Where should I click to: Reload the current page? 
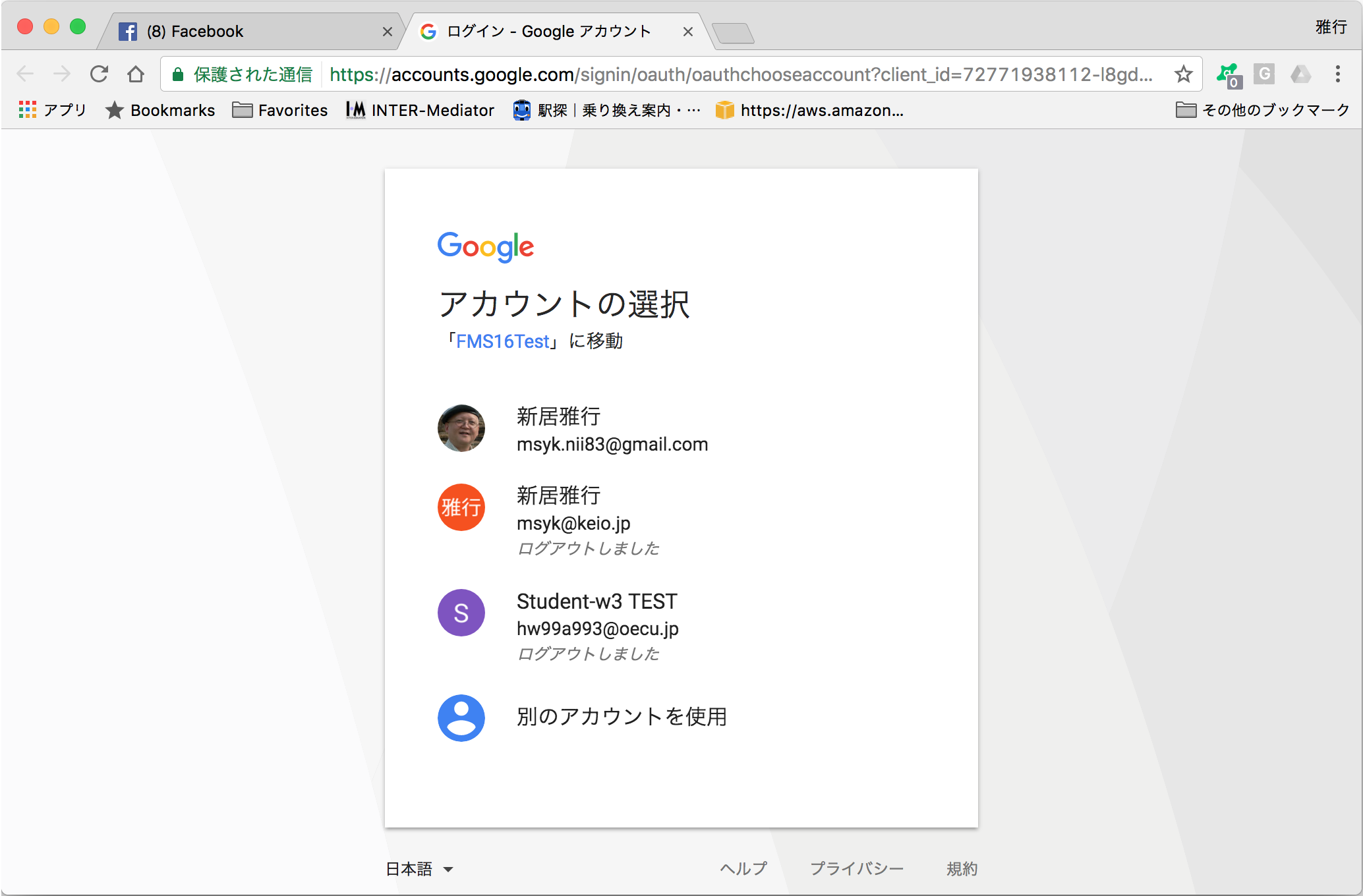(99, 74)
